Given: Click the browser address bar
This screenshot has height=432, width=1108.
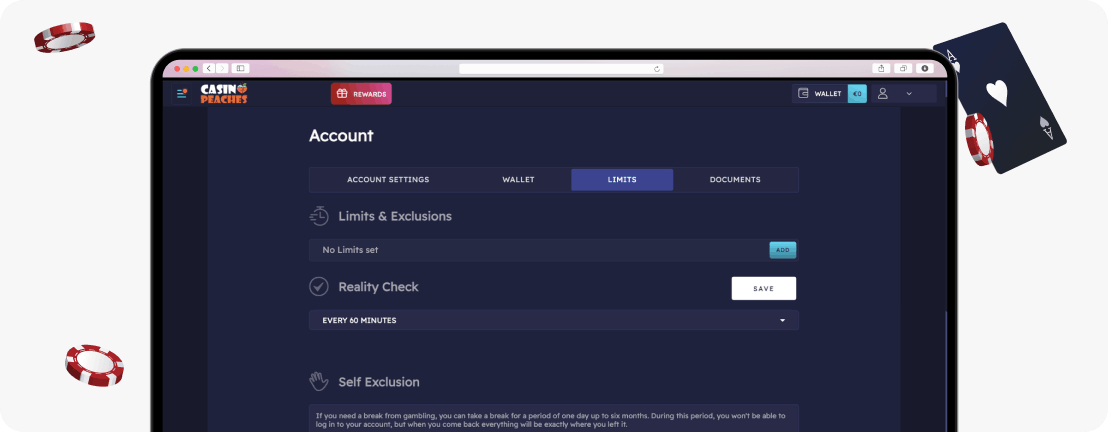Looking at the screenshot, I should click(562, 69).
